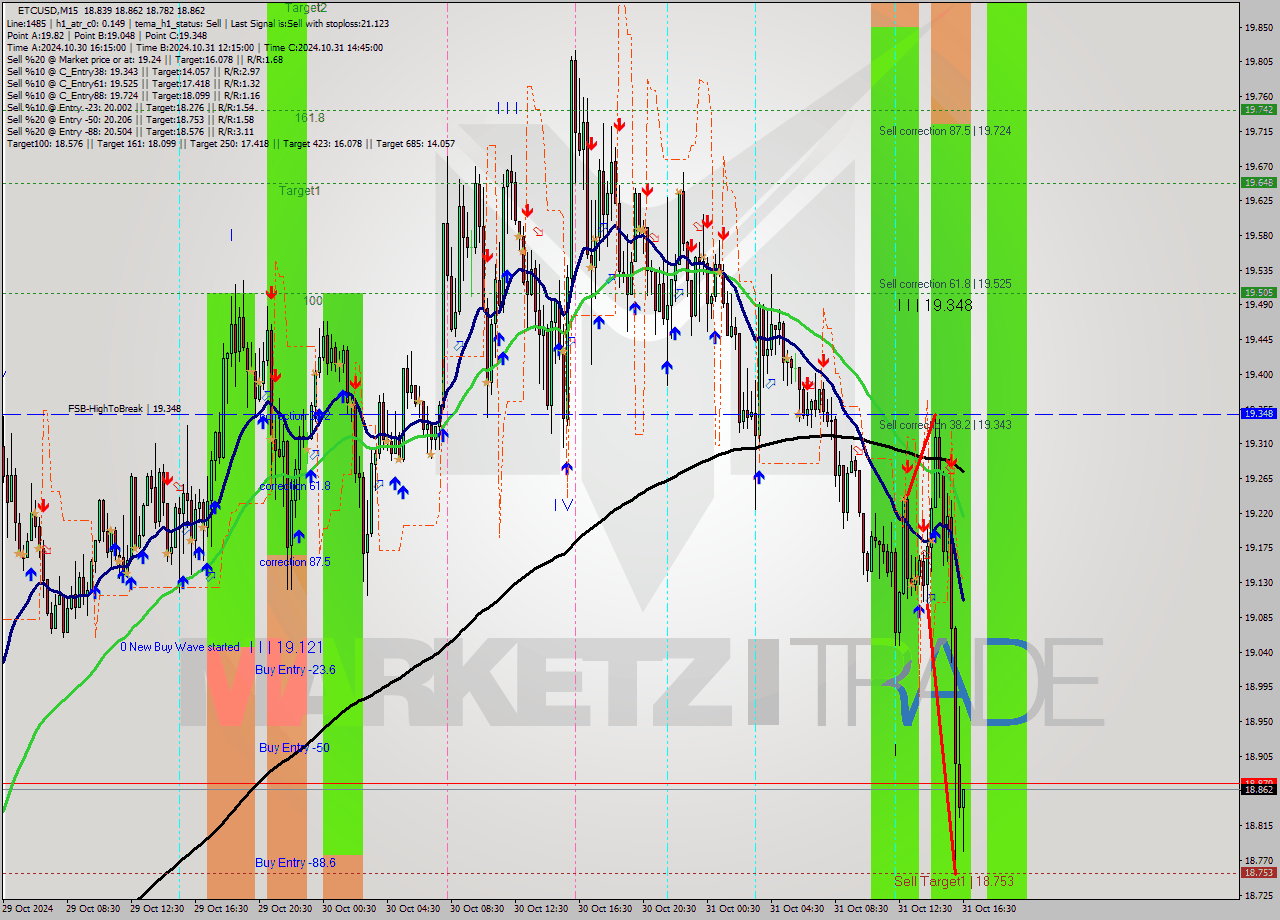Click the 19.220 price axis label
1280x920 pixels.
(x=1258, y=513)
